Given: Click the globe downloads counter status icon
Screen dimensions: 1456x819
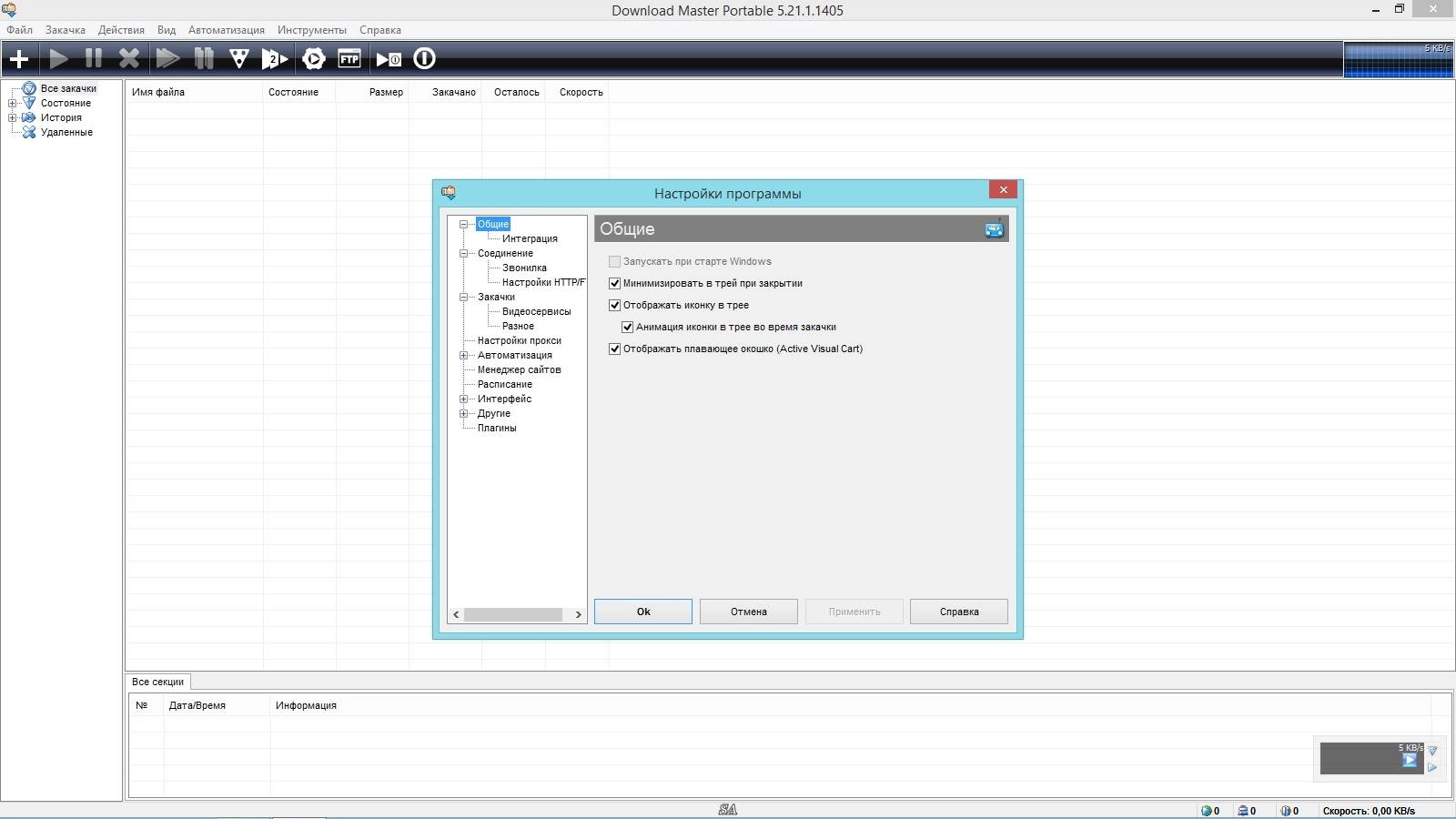Looking at the screenshot, I should (1206, 811).
